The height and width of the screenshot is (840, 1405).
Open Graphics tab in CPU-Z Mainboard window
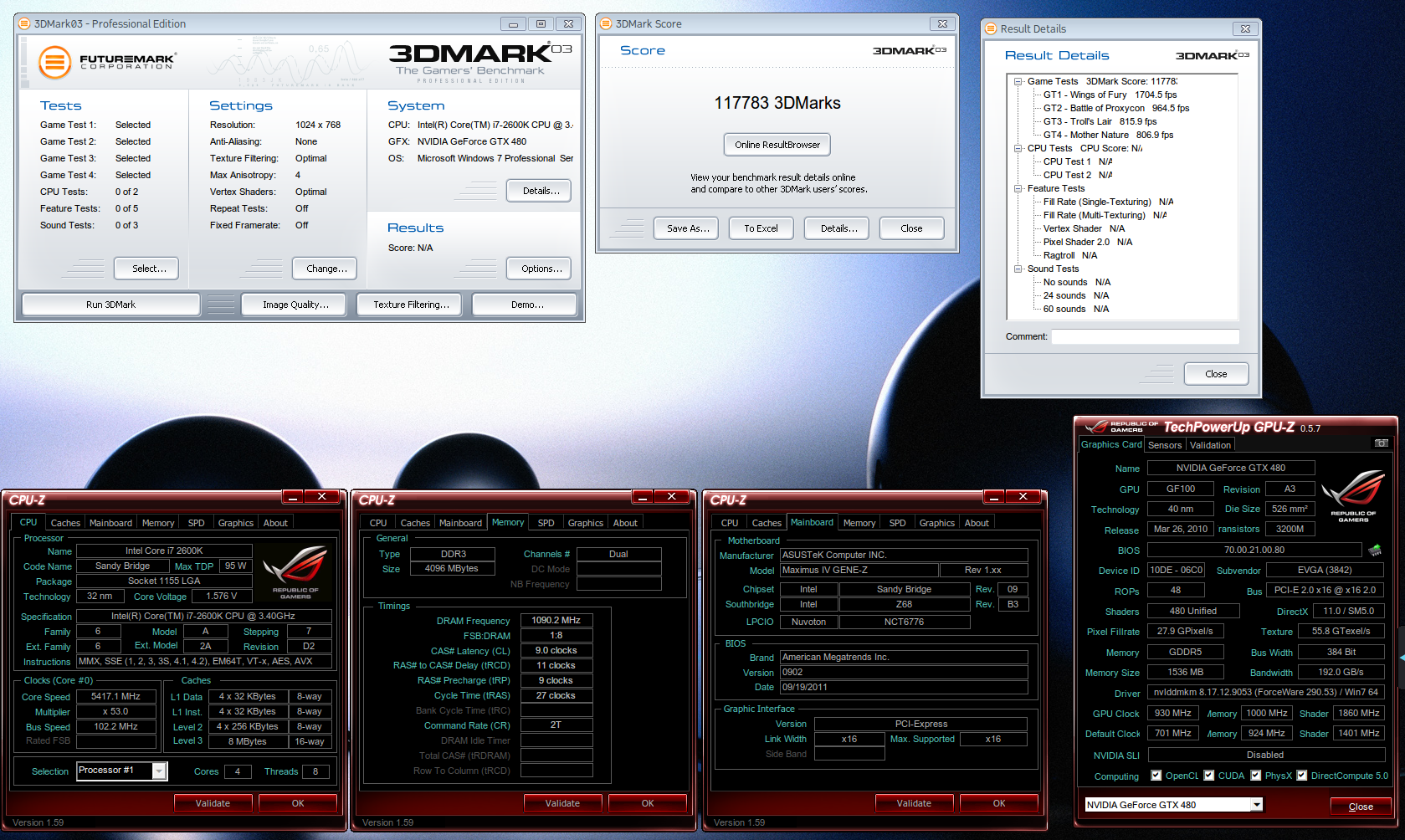tap(937, 523)
